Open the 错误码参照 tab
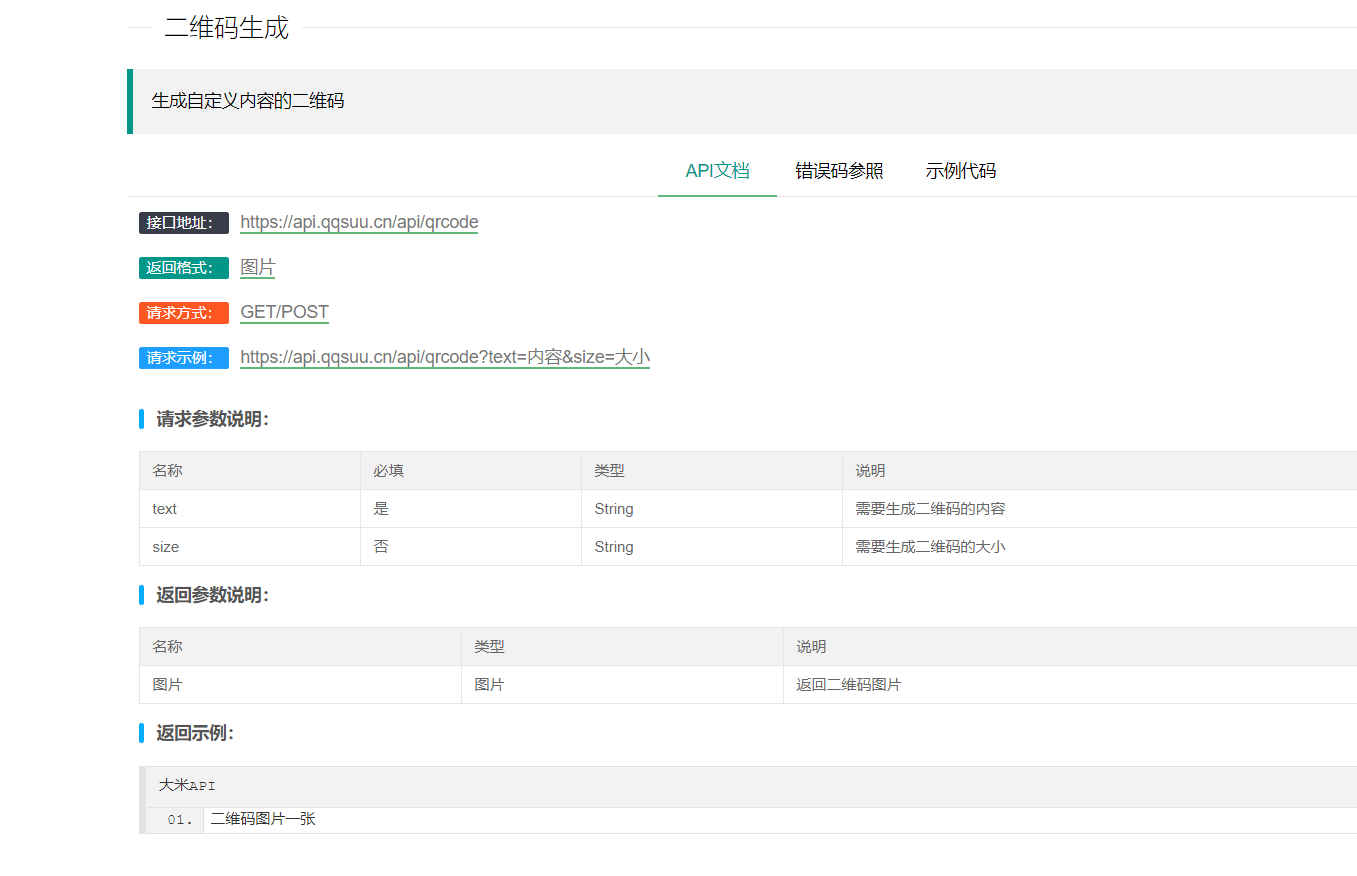Viewport: 1357px width, 876px height. coord(839,171)
